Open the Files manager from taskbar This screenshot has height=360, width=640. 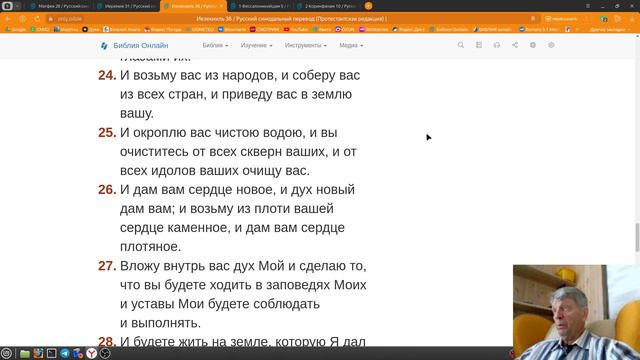25,353
